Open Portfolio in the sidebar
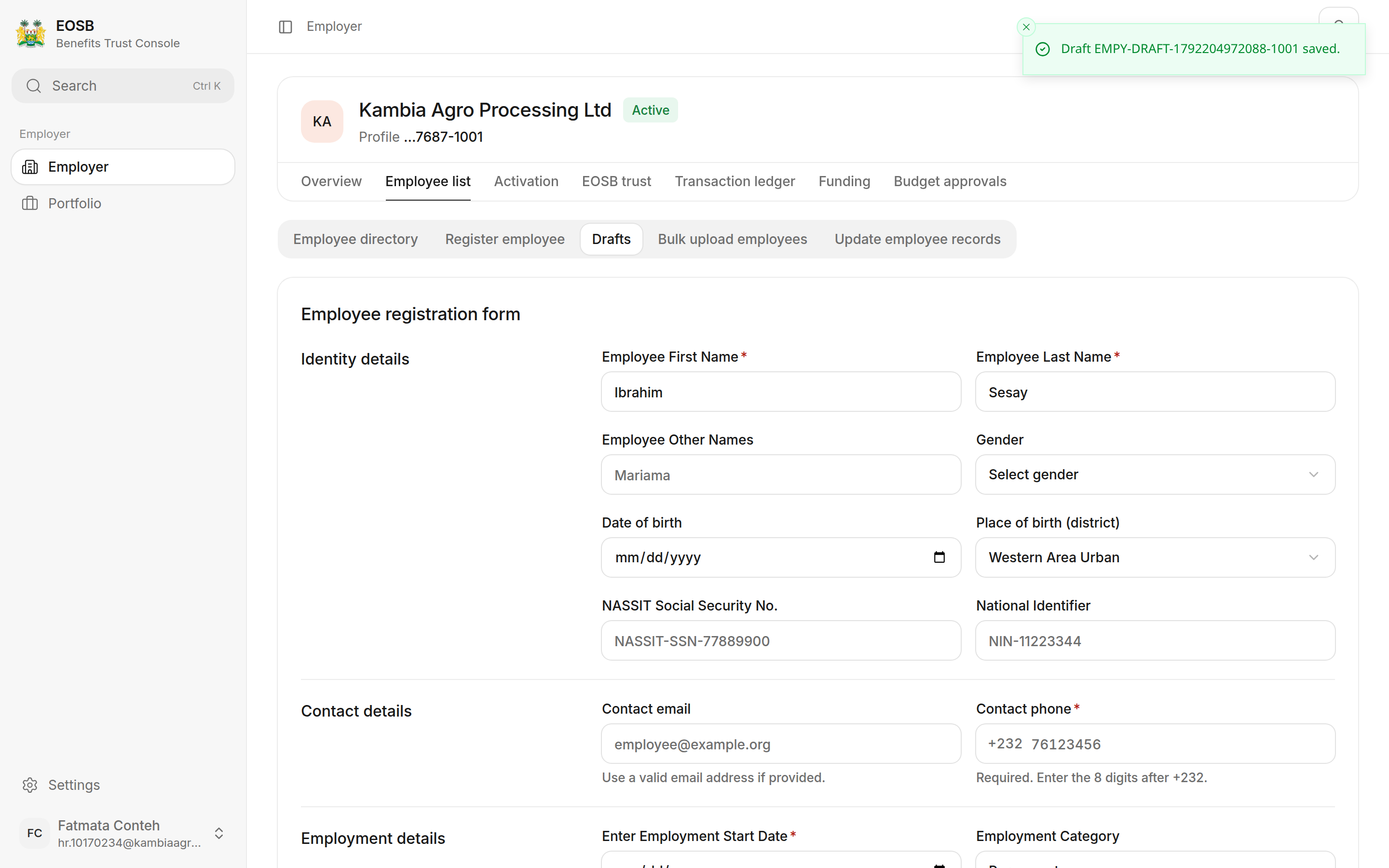1389x868 pixels. (x=123, y=203)
